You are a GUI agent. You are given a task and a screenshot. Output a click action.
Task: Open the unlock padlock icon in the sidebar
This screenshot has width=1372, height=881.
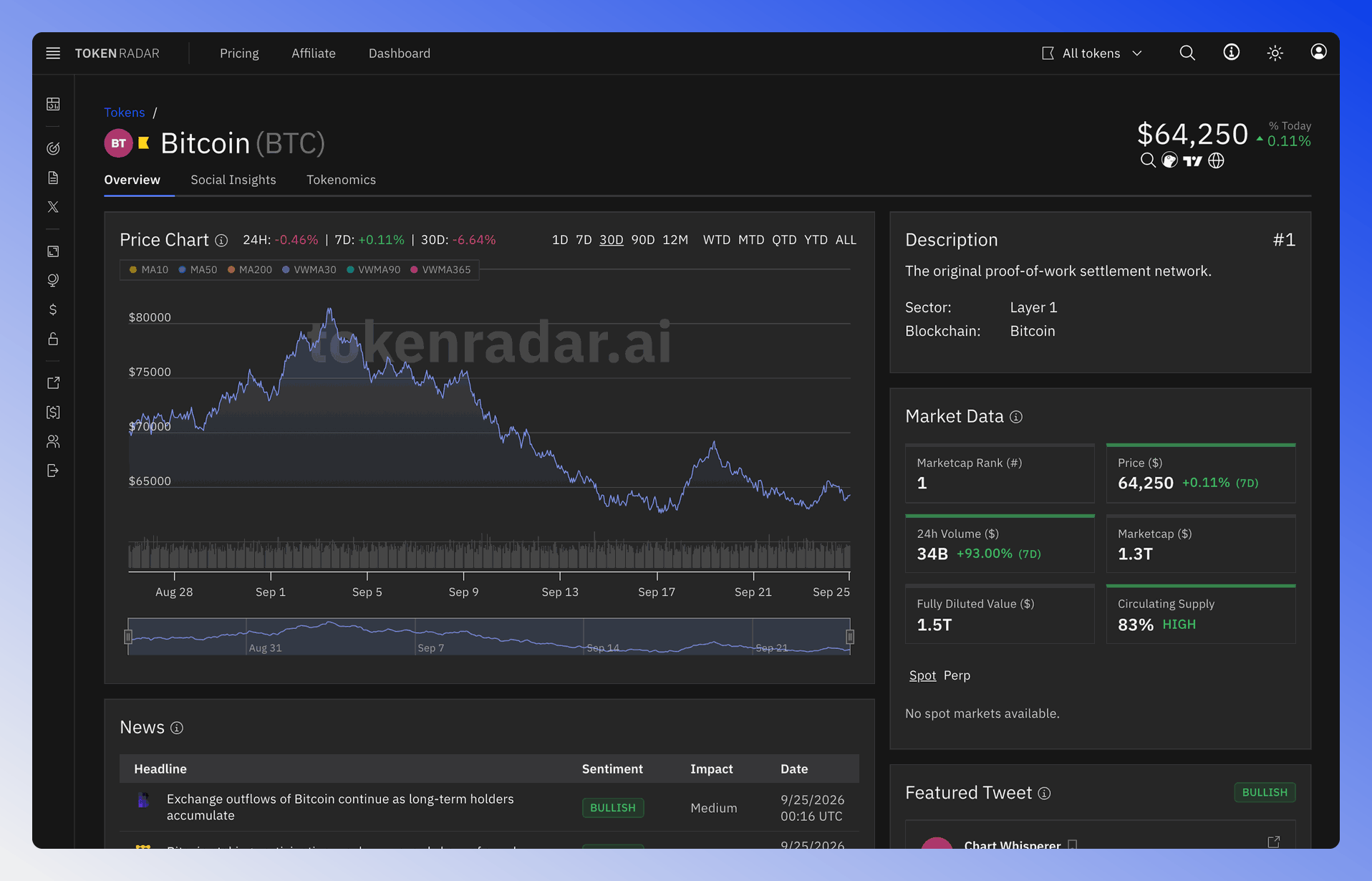(53, 339)
